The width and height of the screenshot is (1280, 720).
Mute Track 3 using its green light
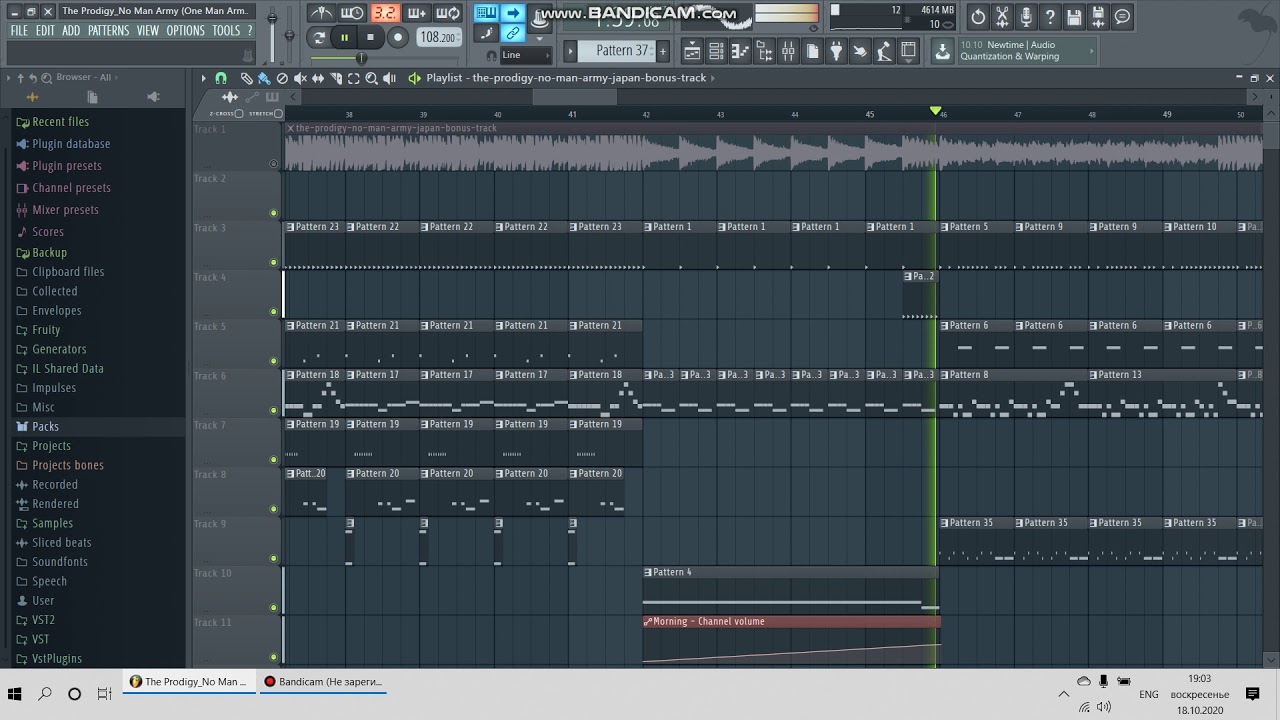[x=274, y=262]
